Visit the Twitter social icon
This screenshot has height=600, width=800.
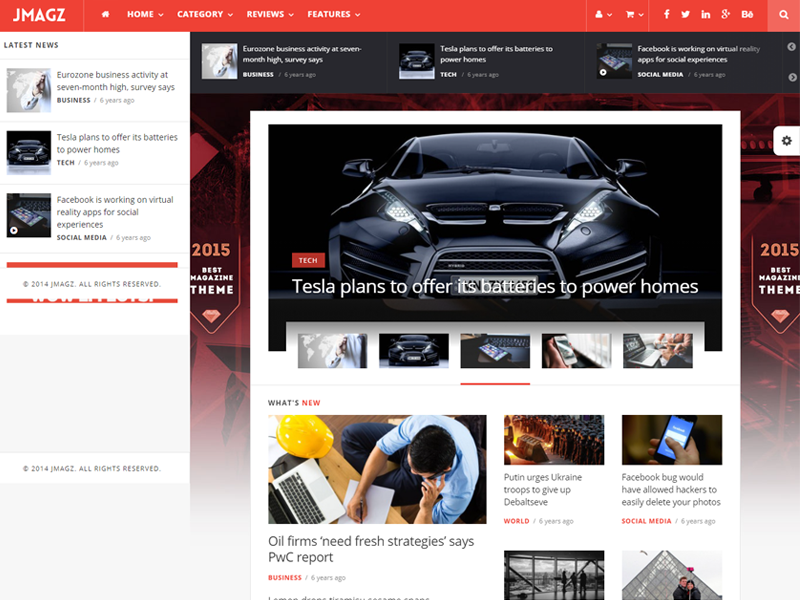[x=685, y=14]
